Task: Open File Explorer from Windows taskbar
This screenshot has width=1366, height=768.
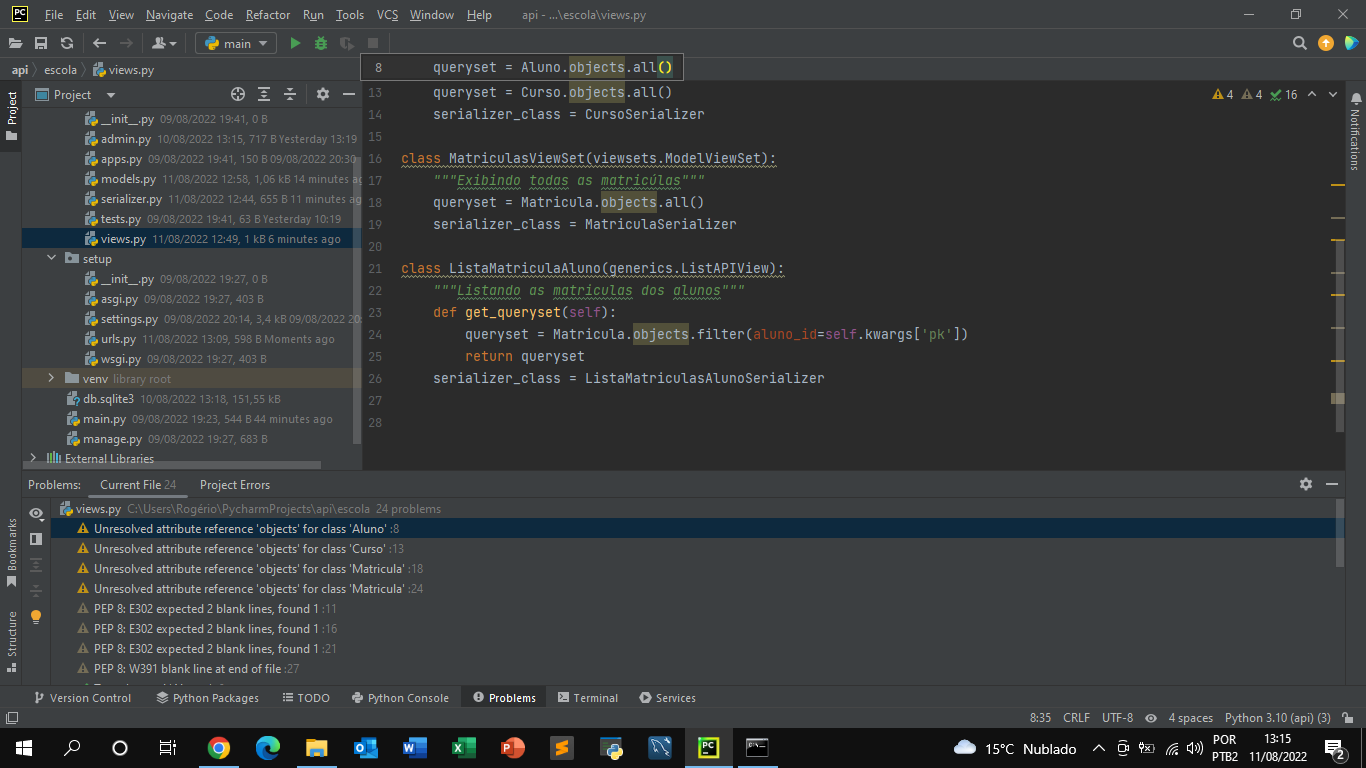Action: coord(316,748)
